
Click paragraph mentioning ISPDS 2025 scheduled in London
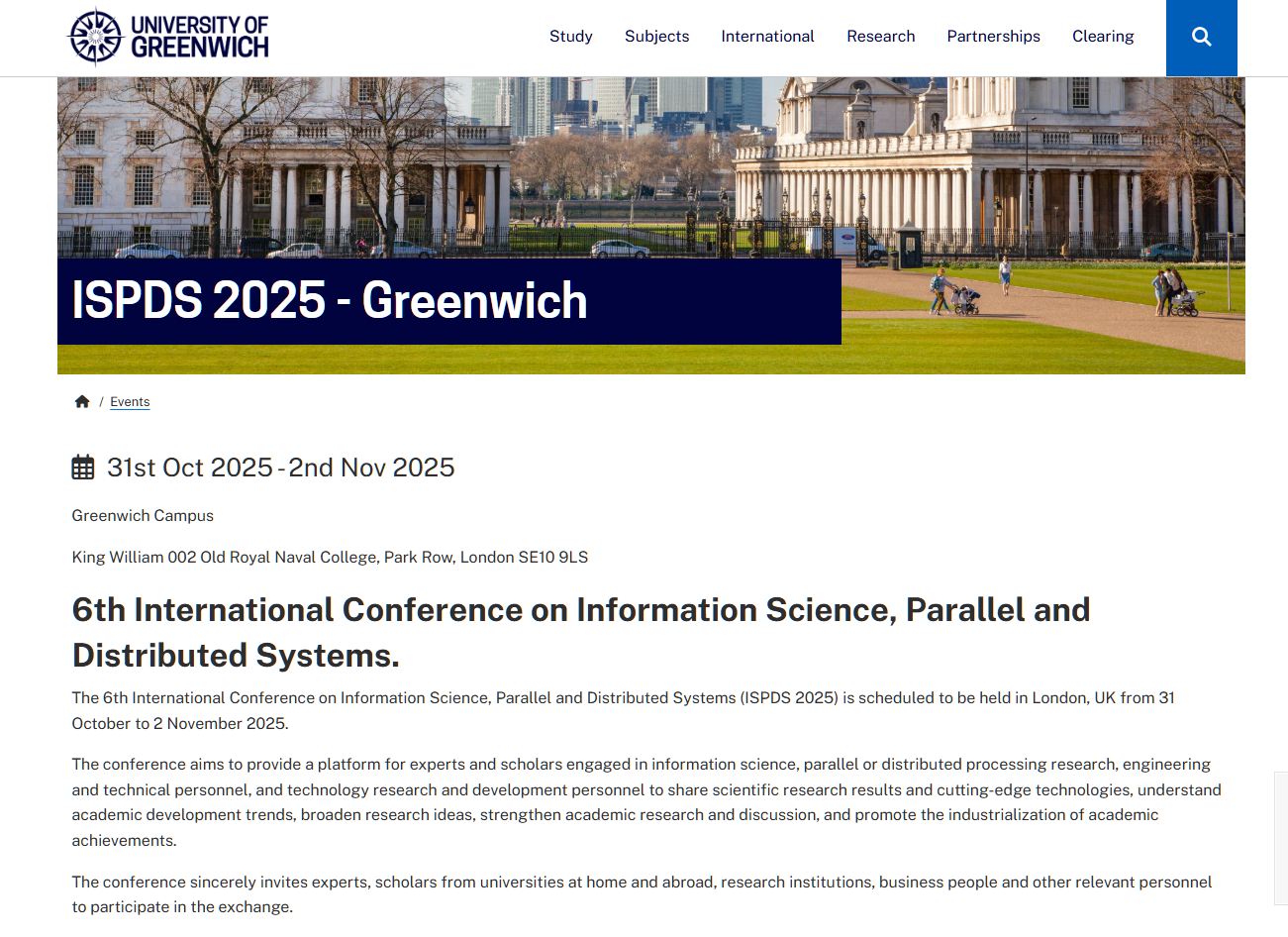coord(624,711)
